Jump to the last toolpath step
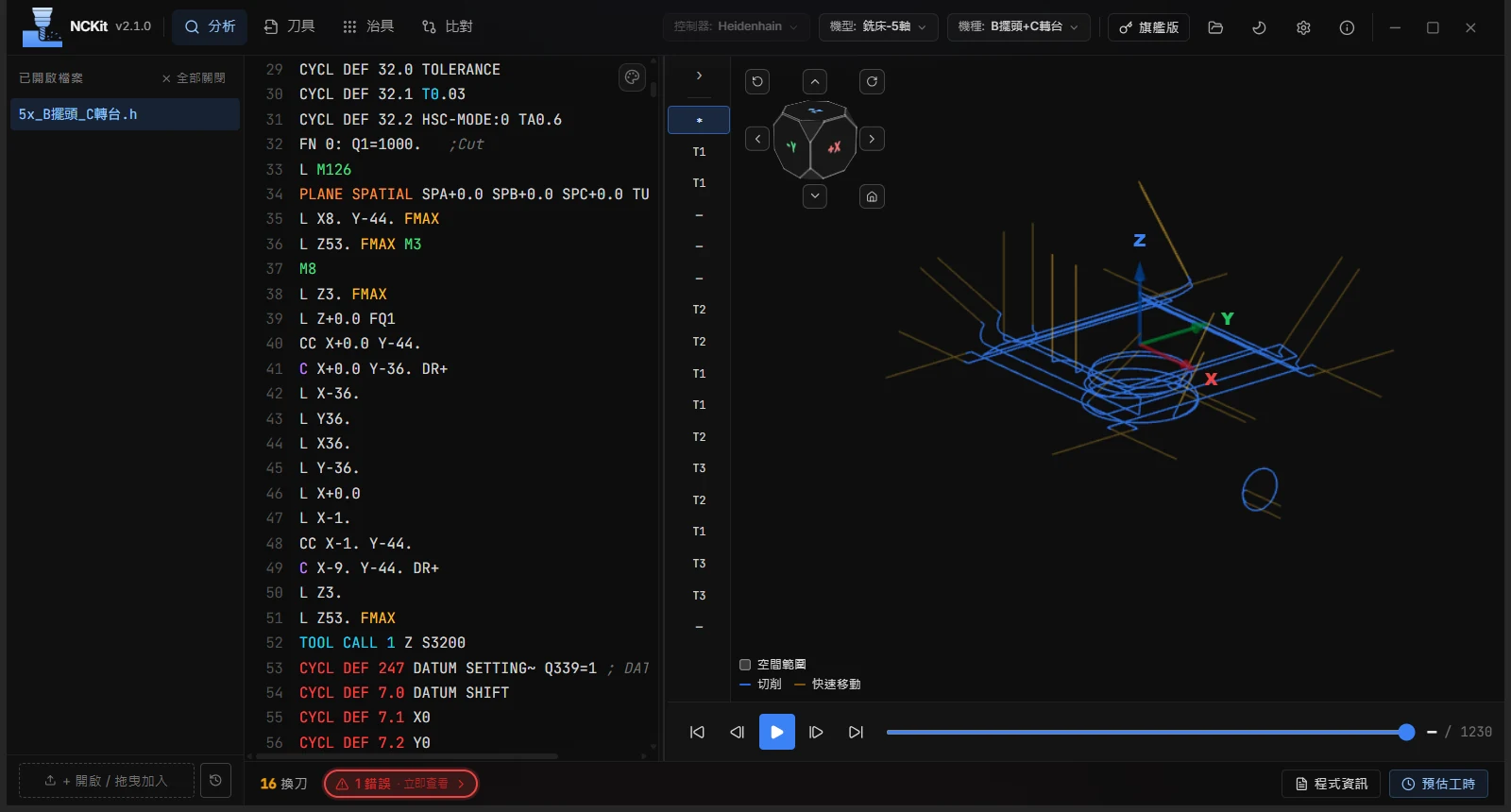Image resolution: width=1511 pixels, height=812 pixels. click(857, 732)
